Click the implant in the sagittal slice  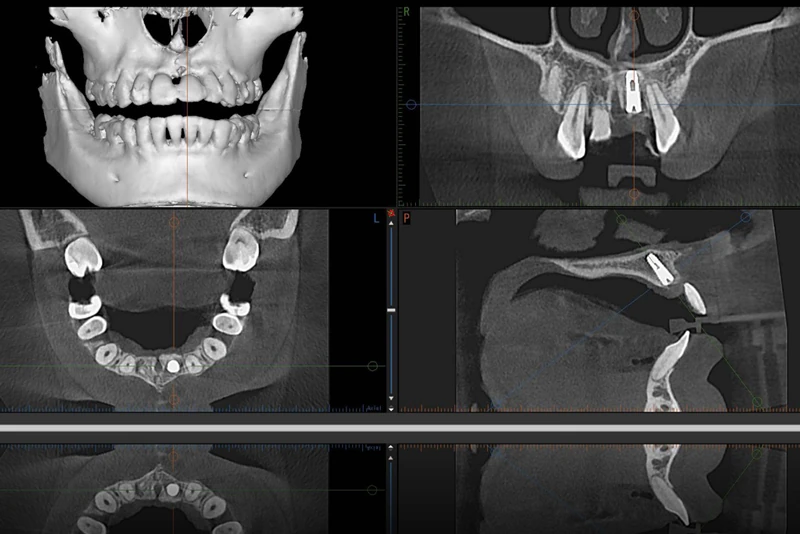[x=661, y=269]
